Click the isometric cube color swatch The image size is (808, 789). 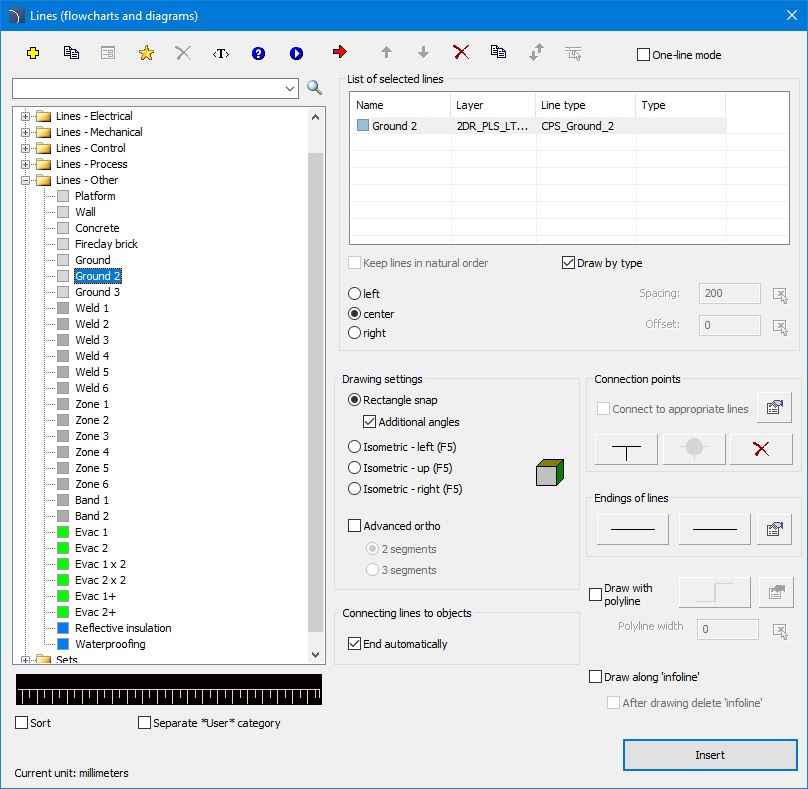(x=550, y=472)
